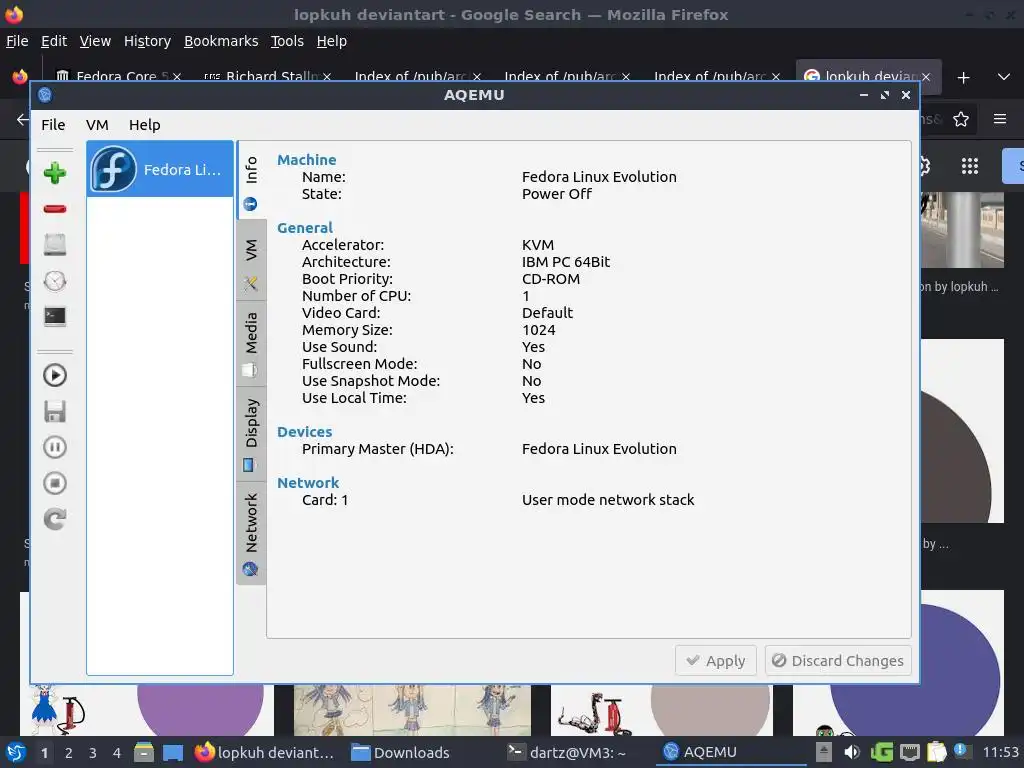This screenshot has height=768, width=1024.
Task: Select Fedora Li... VM in list
Action: 160,169
